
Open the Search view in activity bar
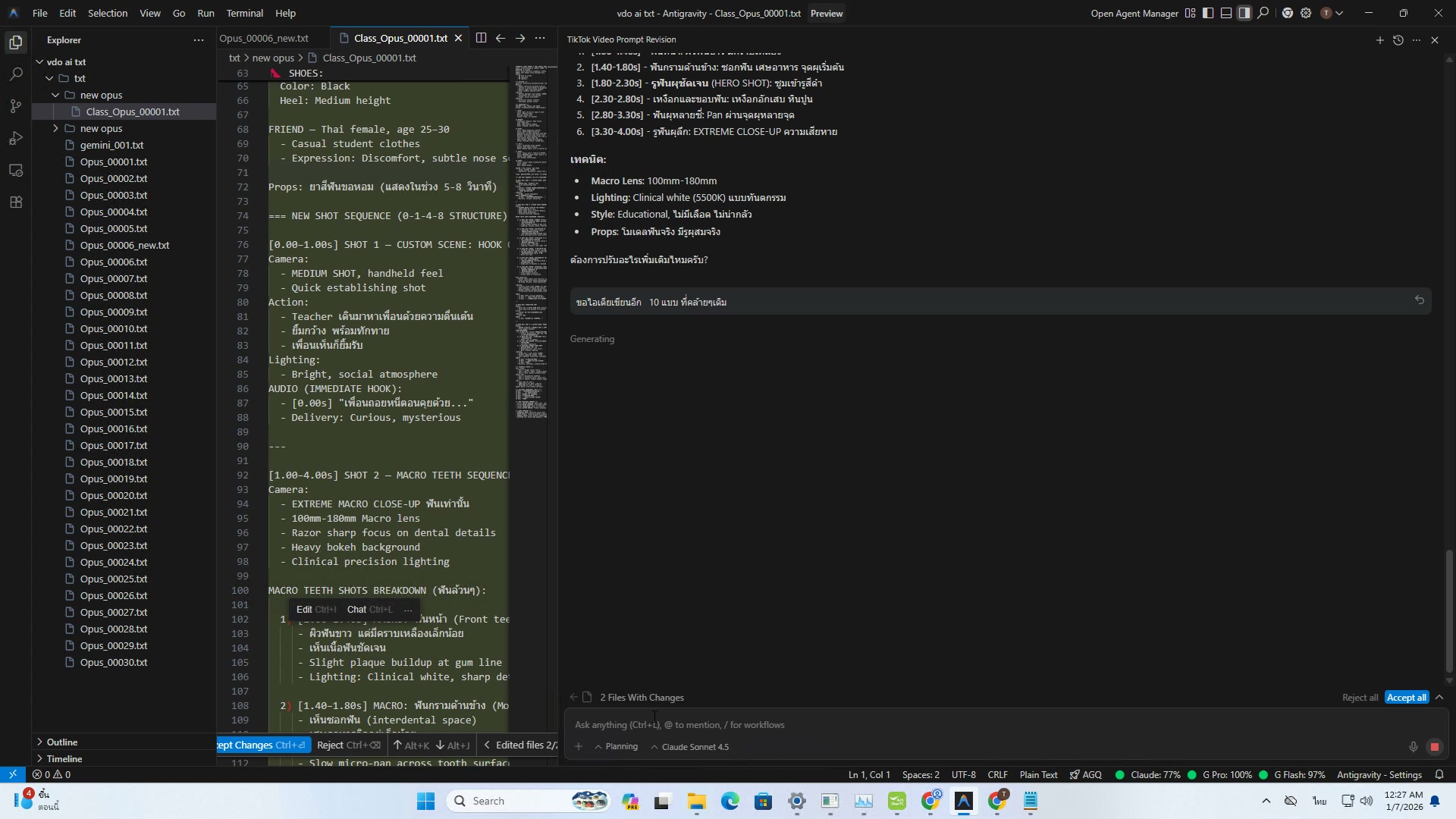(x=16, y=74)
